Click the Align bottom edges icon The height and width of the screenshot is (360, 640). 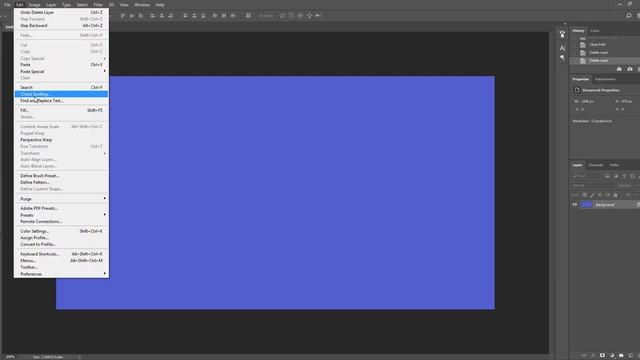point(141,16)
